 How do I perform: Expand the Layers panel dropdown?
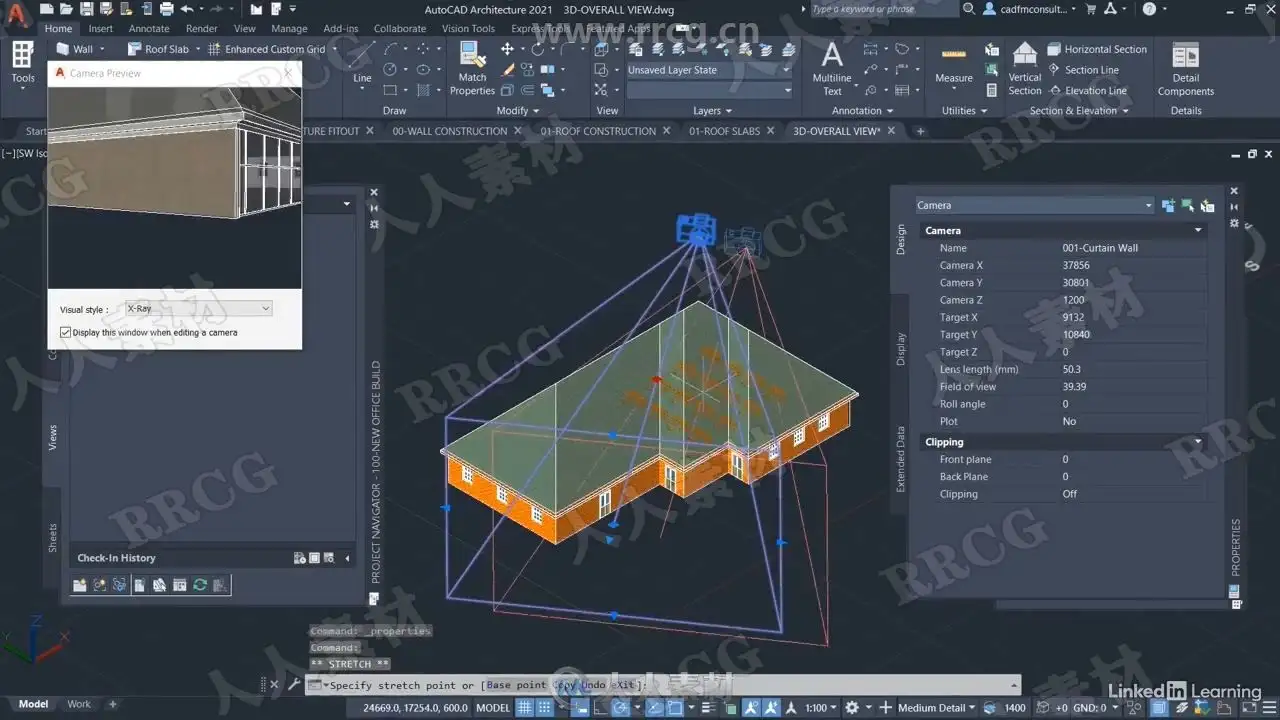pos(713,111)
